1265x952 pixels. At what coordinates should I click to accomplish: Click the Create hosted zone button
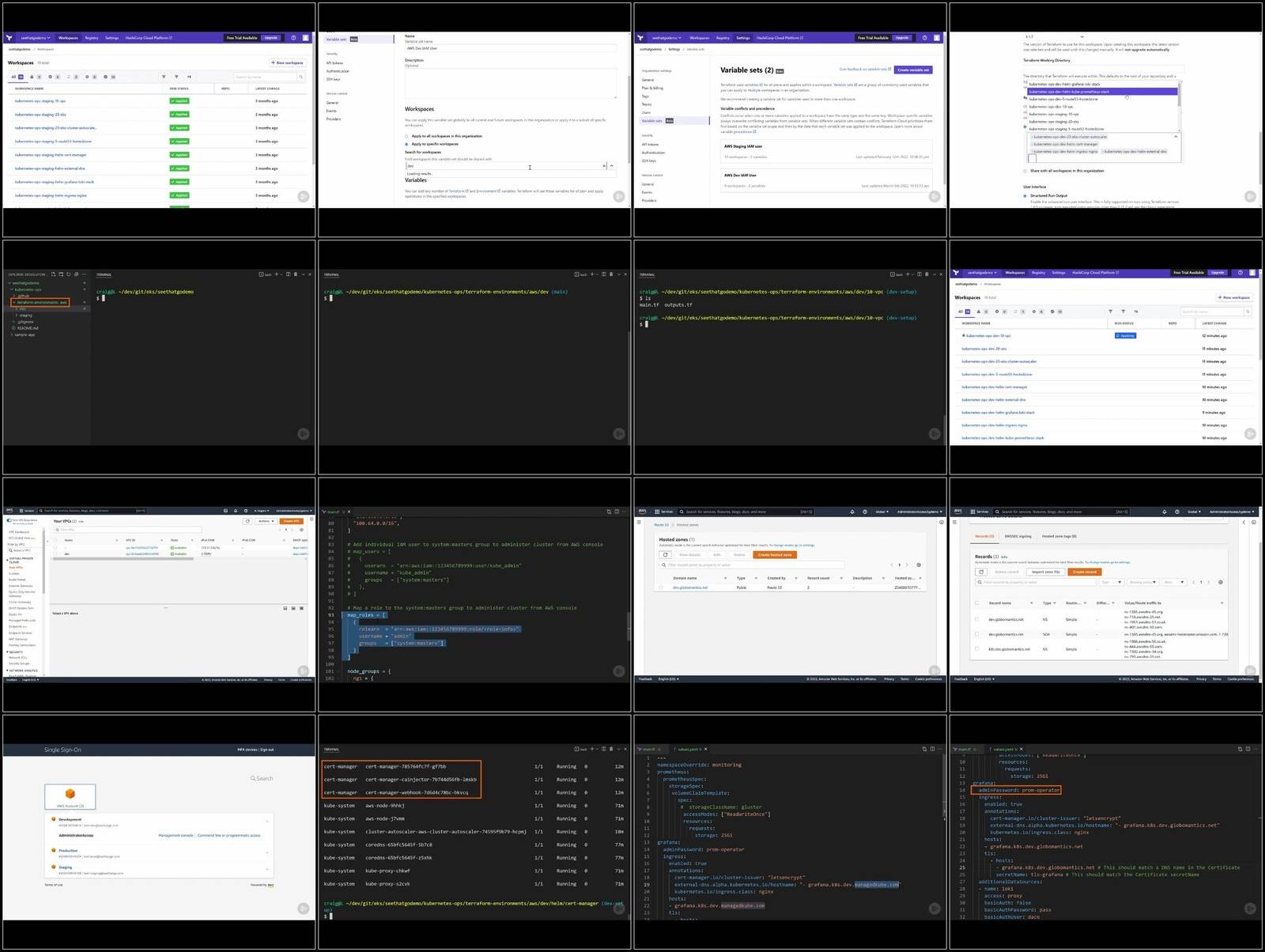(775, 554)
